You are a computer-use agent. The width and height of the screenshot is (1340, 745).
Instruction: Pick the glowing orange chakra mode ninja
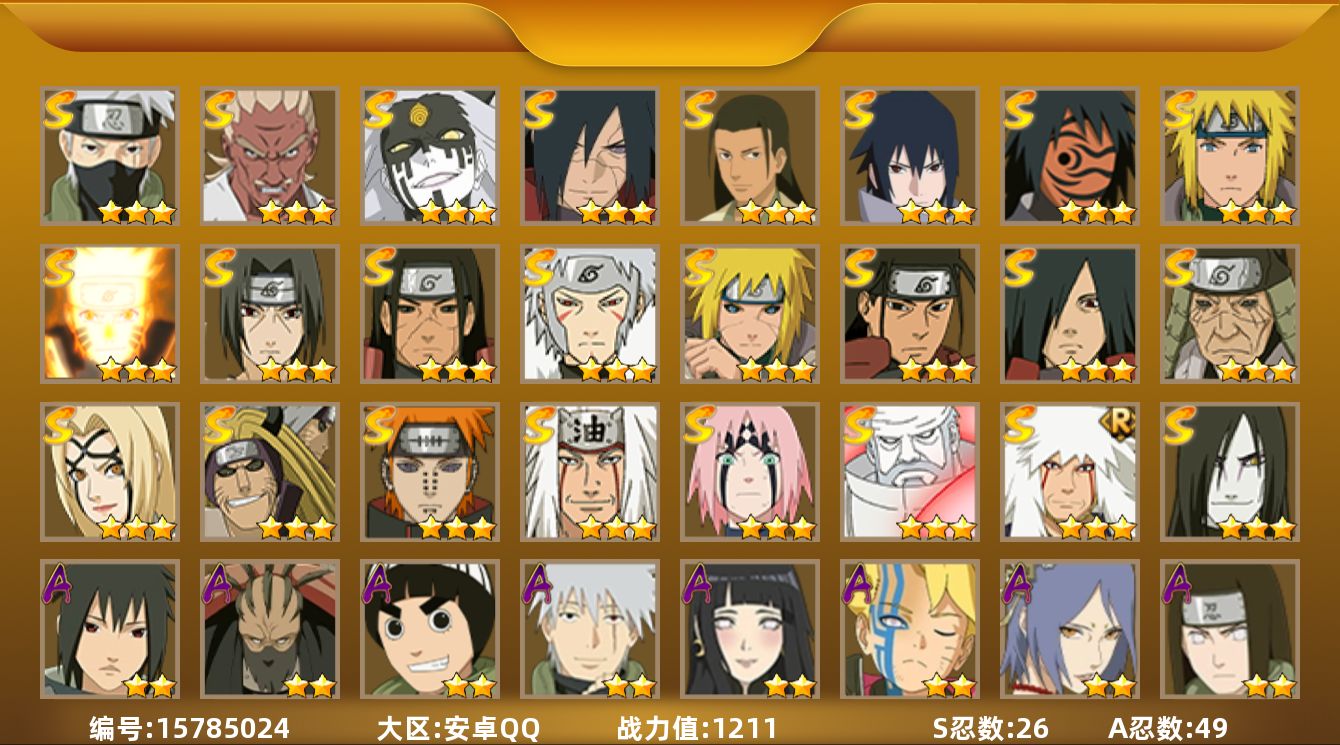pyautogui.click(x=110, y=314)
